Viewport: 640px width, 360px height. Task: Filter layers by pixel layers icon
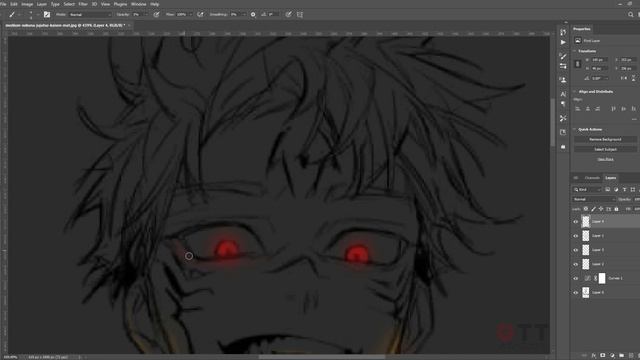608,189
